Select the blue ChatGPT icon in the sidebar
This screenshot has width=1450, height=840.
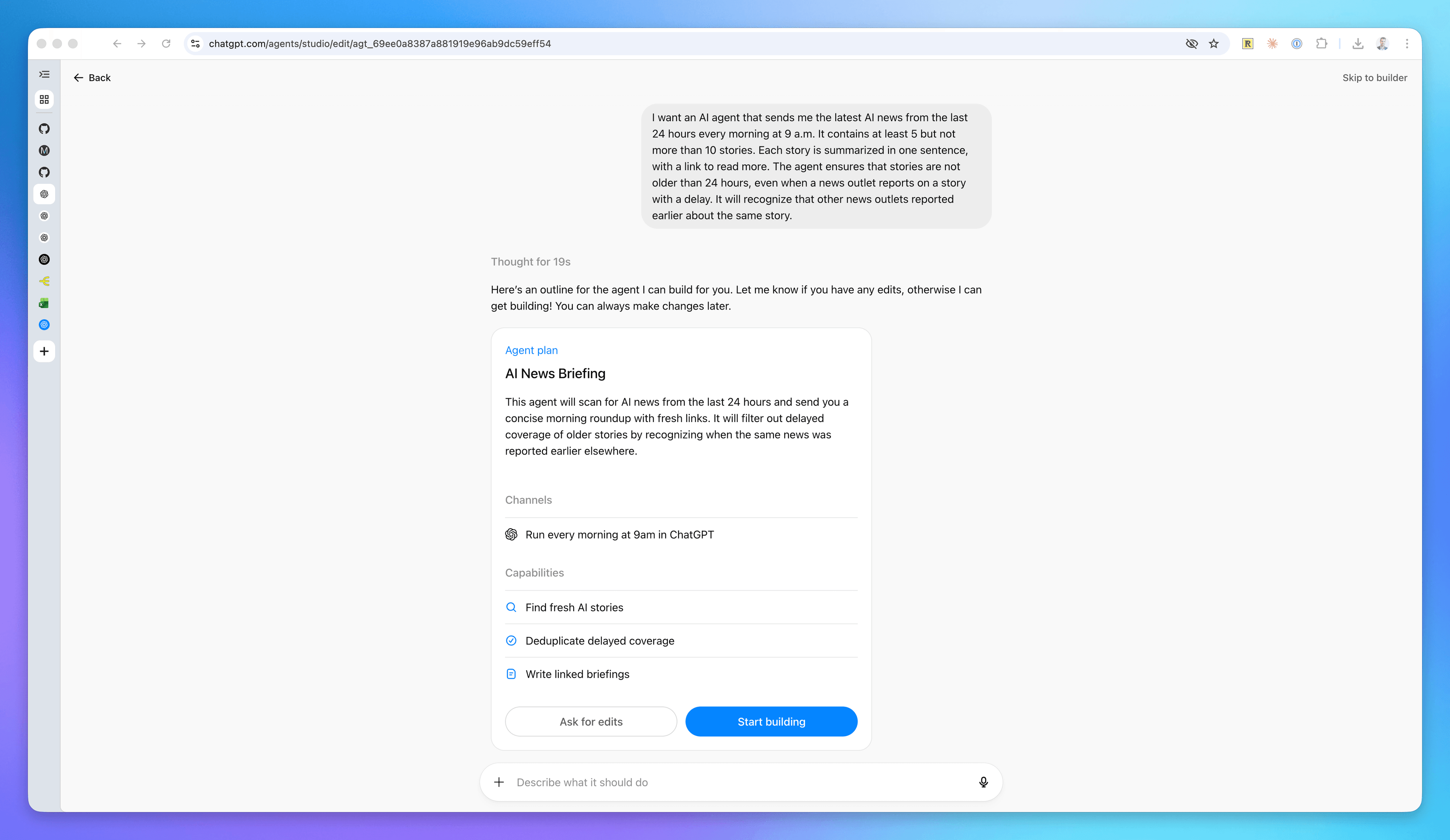[x=44, y=325]
